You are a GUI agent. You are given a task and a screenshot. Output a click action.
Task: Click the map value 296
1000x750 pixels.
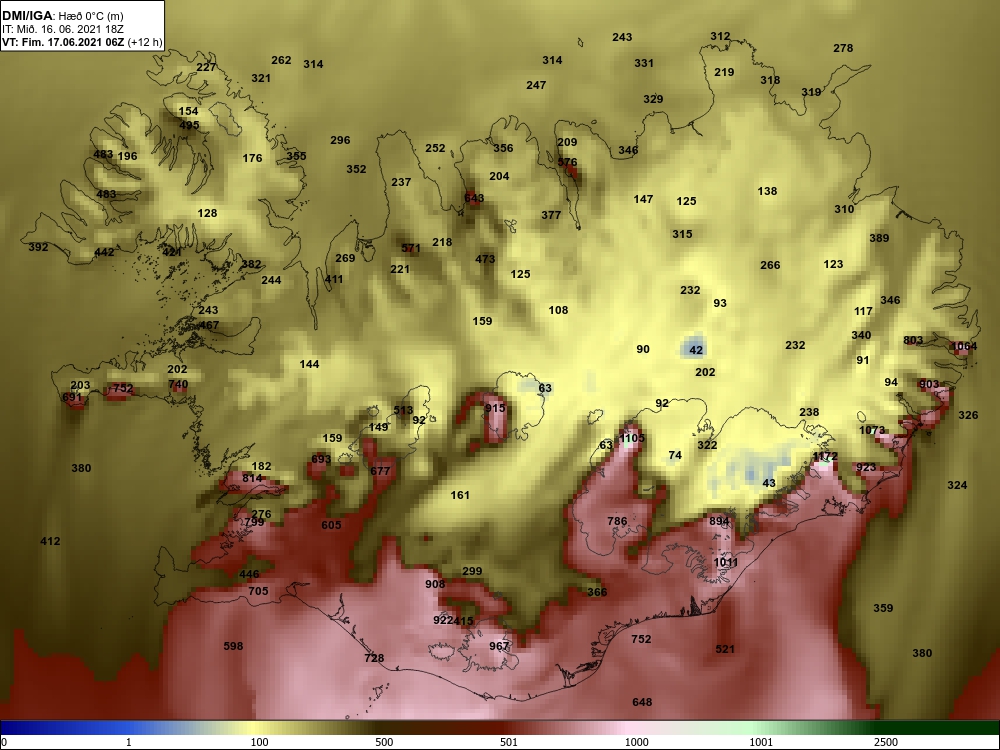tap(341, 140)
